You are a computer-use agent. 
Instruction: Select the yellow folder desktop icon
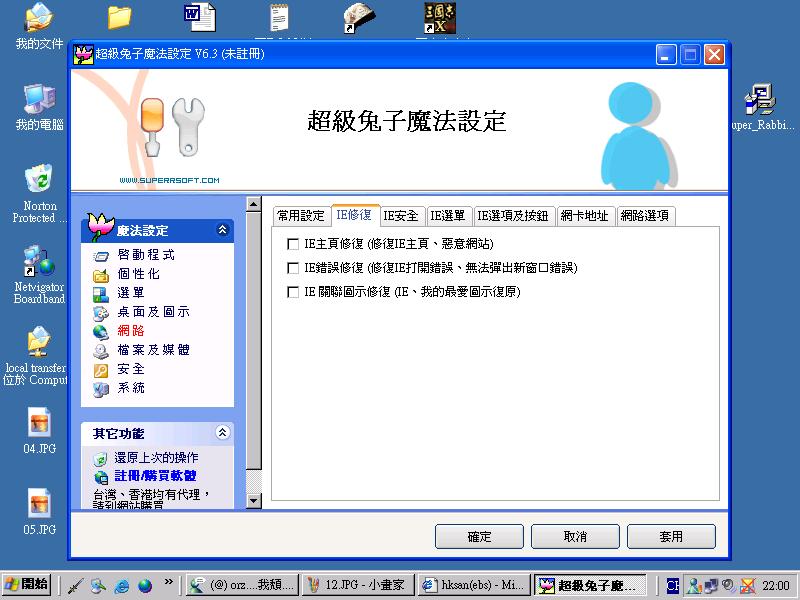coord(119,17)
